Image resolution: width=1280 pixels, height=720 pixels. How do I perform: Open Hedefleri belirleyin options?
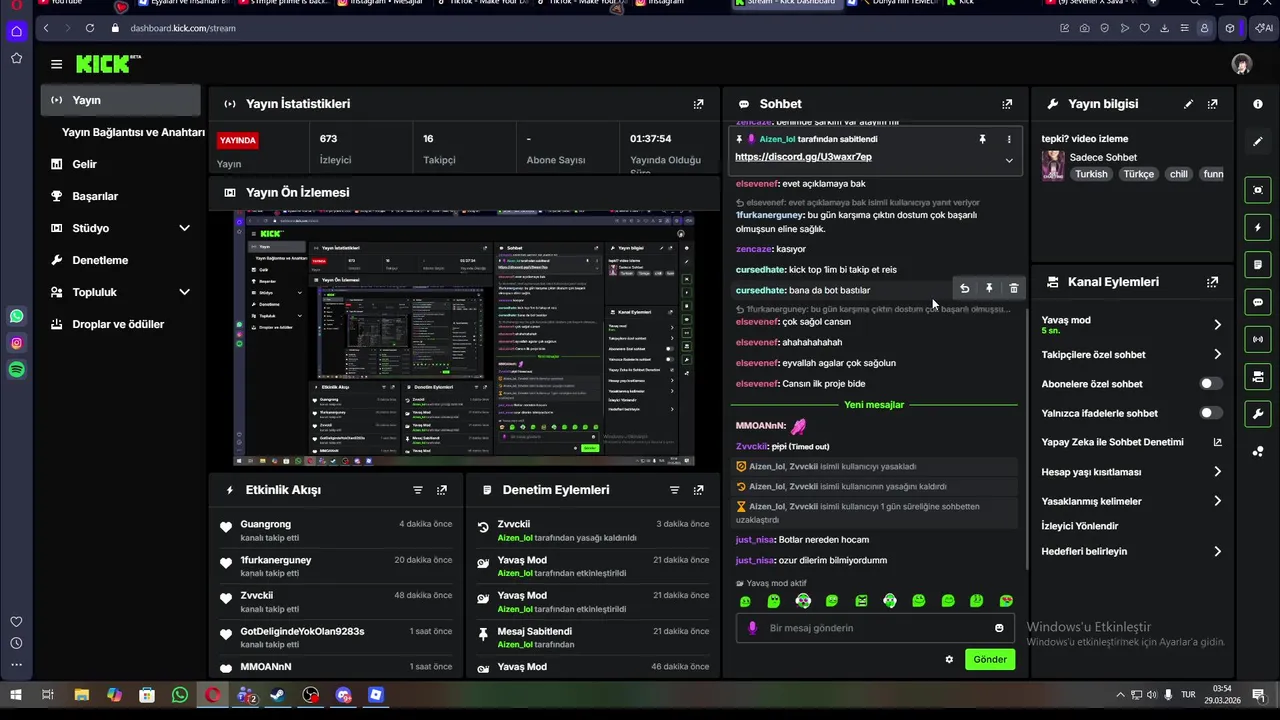(x=1217, y=551)
